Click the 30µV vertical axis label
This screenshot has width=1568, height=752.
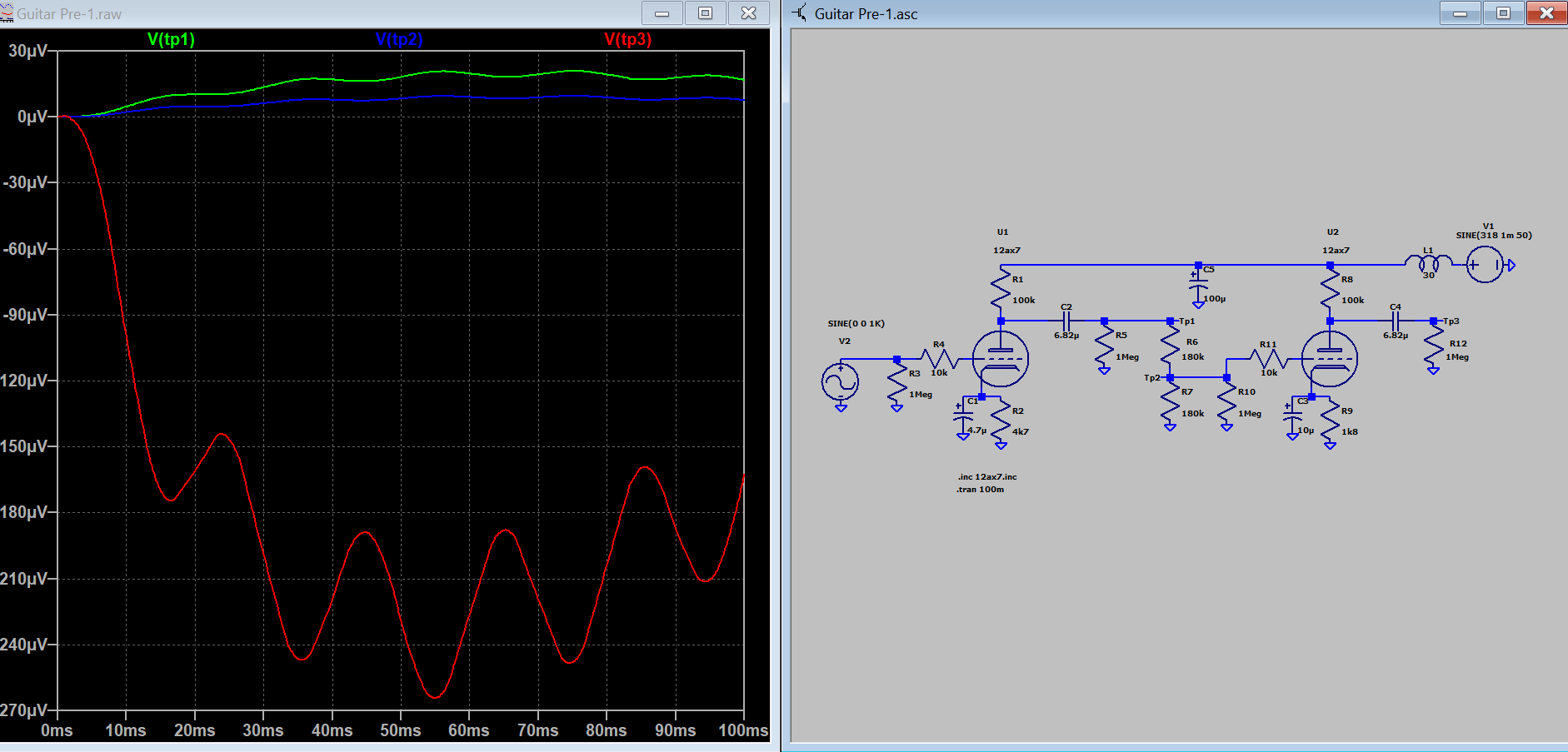coord(28,51)
